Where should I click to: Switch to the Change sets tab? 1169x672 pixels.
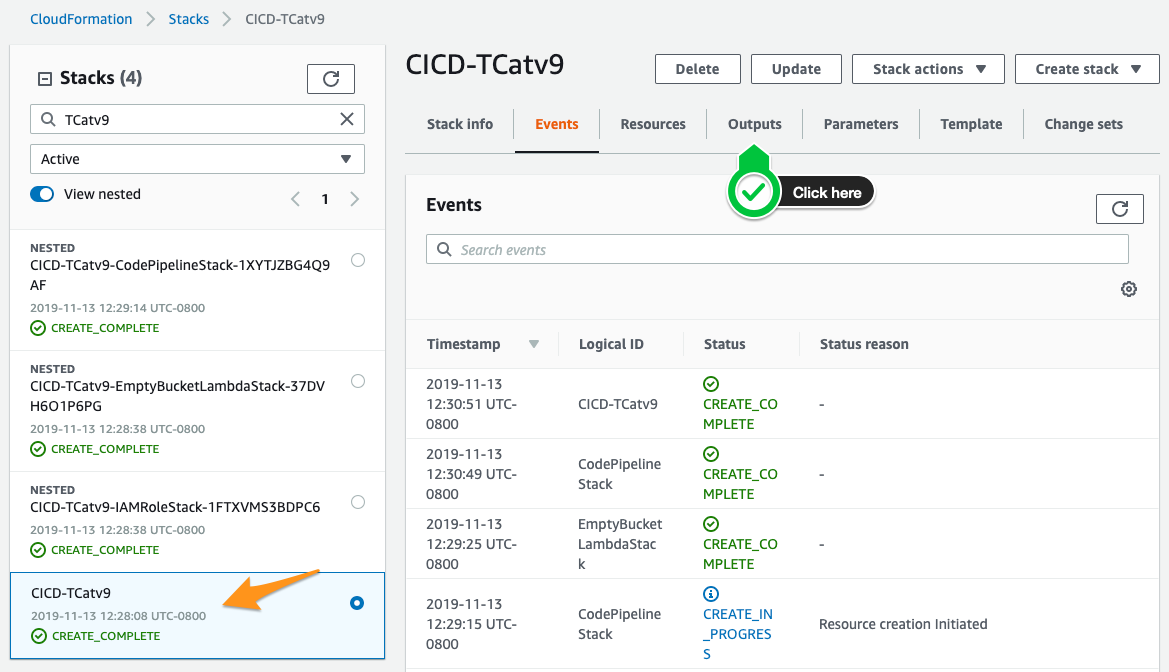coord(1083,124)
